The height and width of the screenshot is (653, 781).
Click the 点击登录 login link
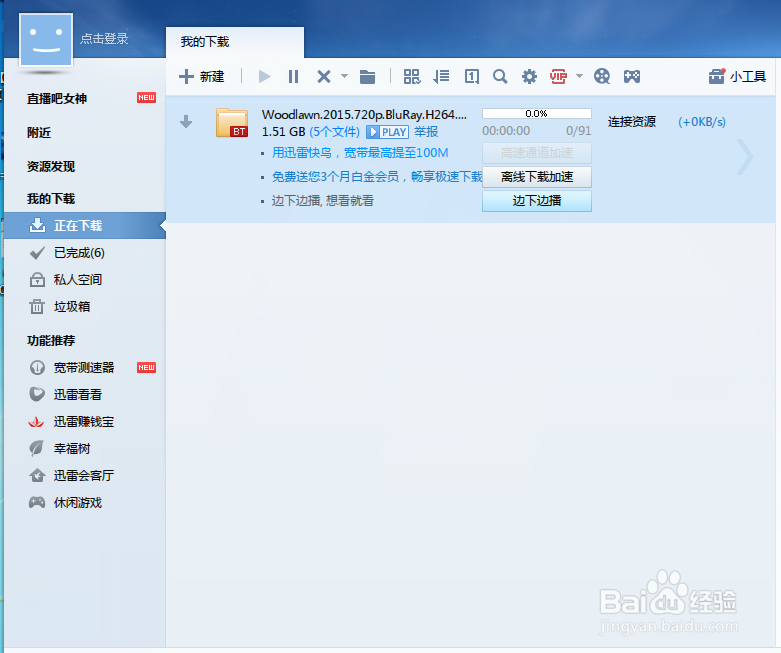click(x=104, y=39)
